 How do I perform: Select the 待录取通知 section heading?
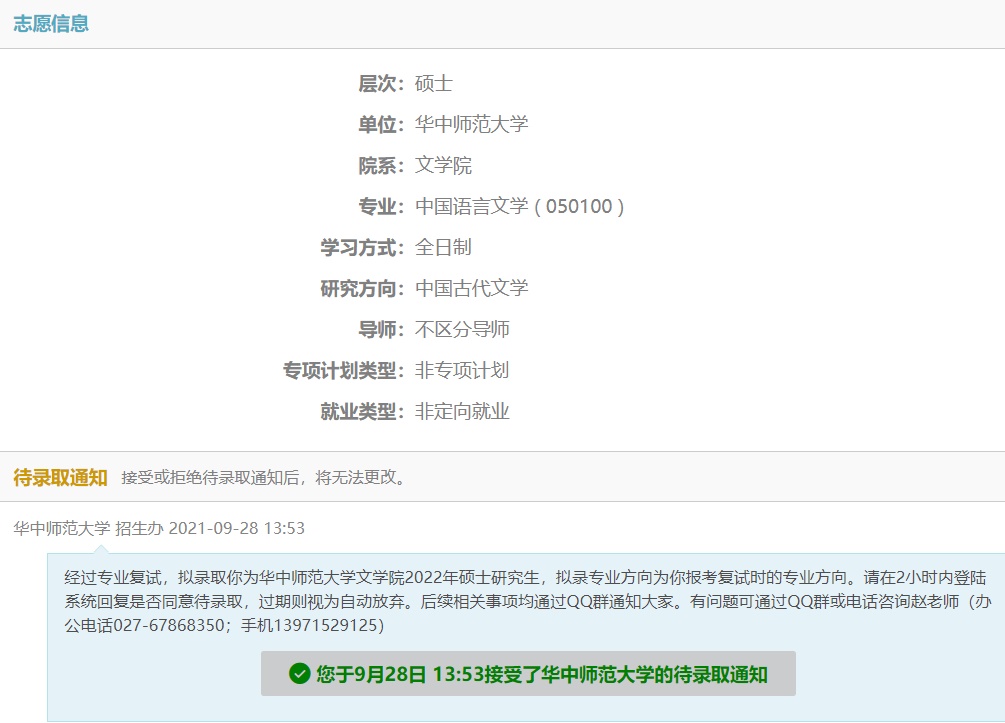60,478
